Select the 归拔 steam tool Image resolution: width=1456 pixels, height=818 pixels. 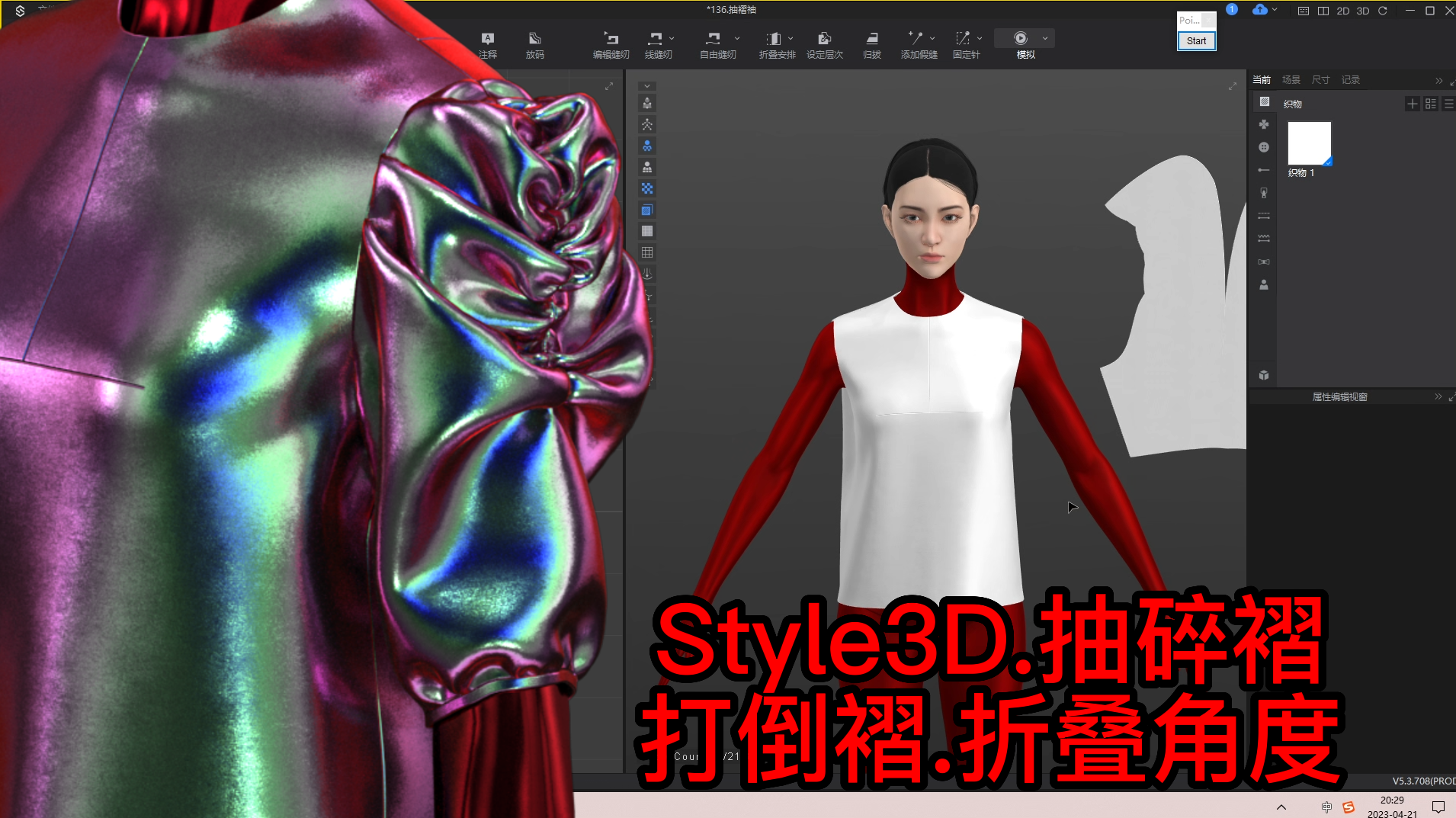pos(872,45)
